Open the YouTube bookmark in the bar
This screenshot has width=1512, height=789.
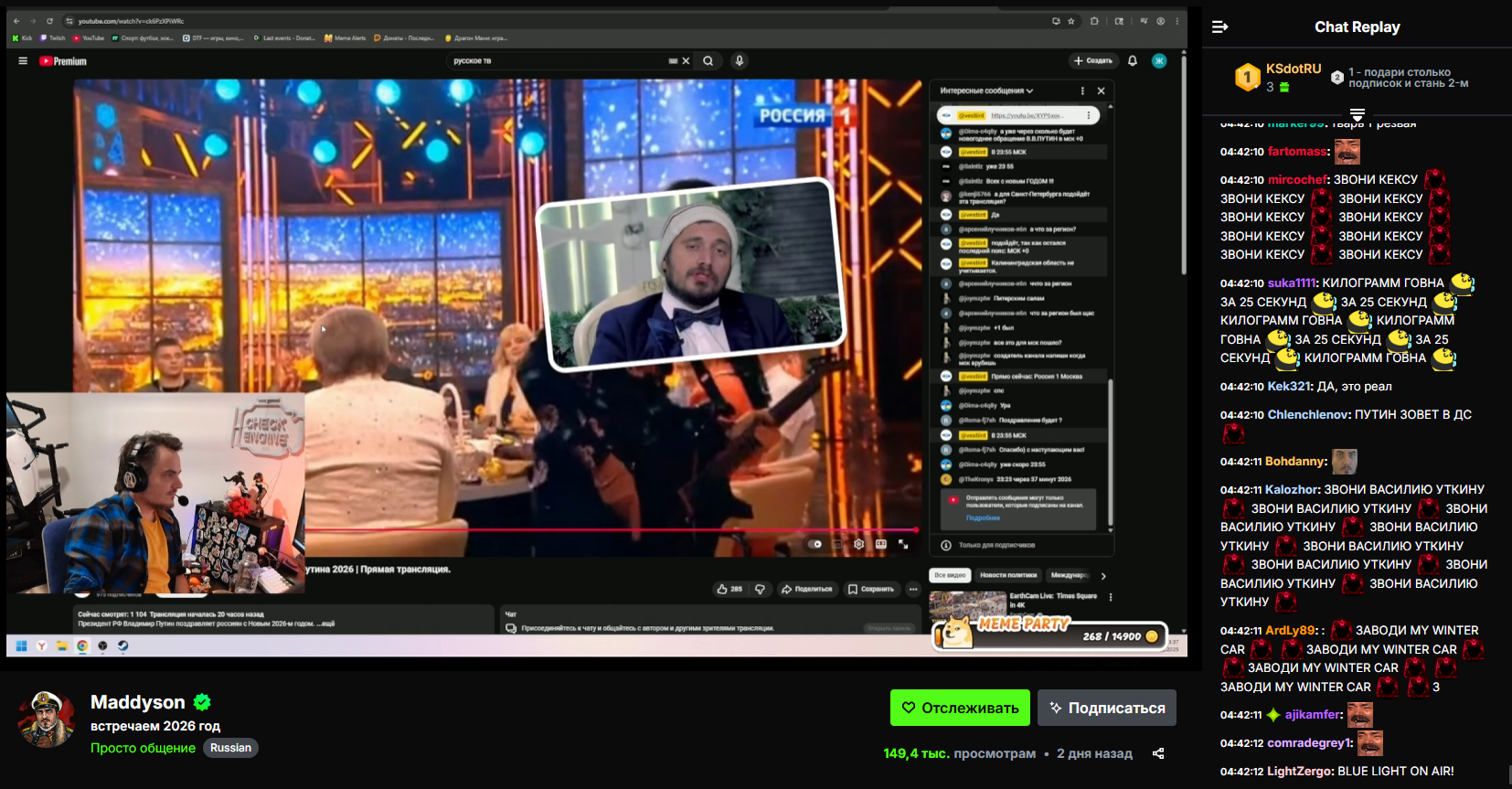pyautogui.click(x=89, y=38)
